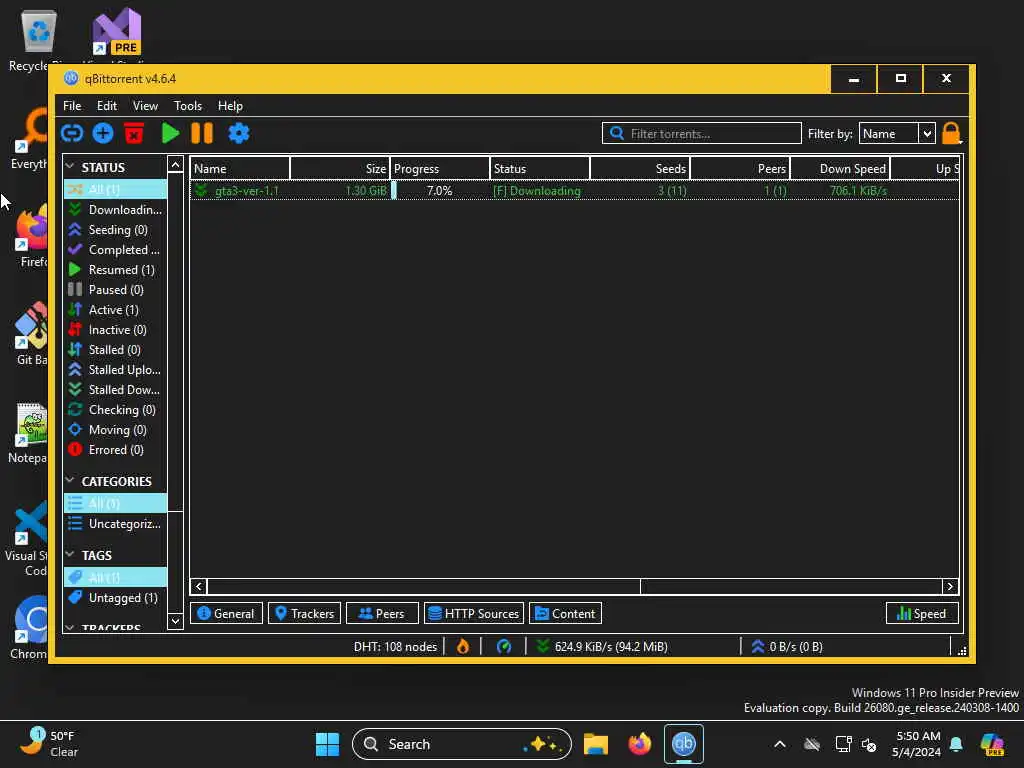Toggle the Speed graph button

[921, 613]
